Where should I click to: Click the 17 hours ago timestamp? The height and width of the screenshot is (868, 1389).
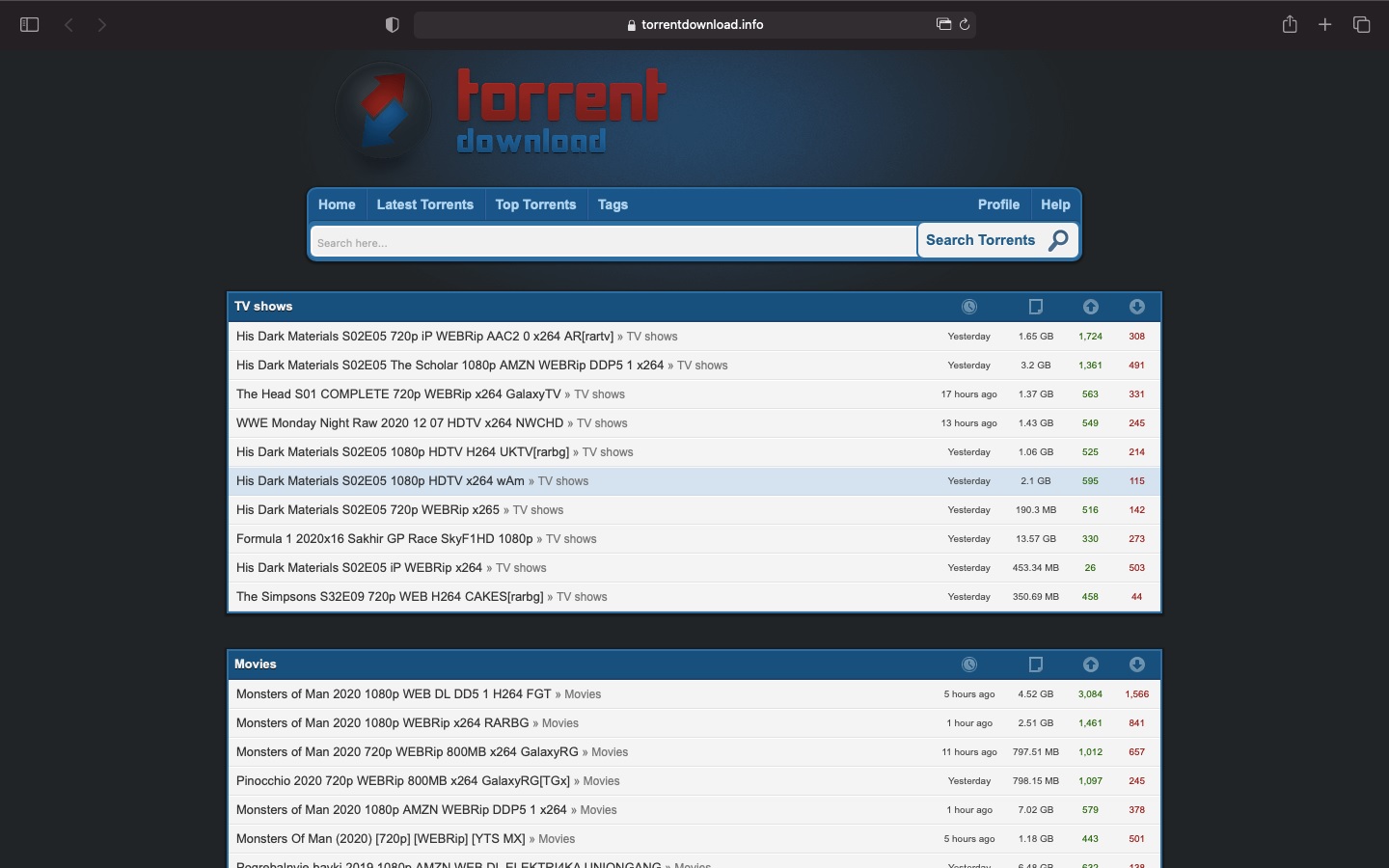[x=968, y=394]
